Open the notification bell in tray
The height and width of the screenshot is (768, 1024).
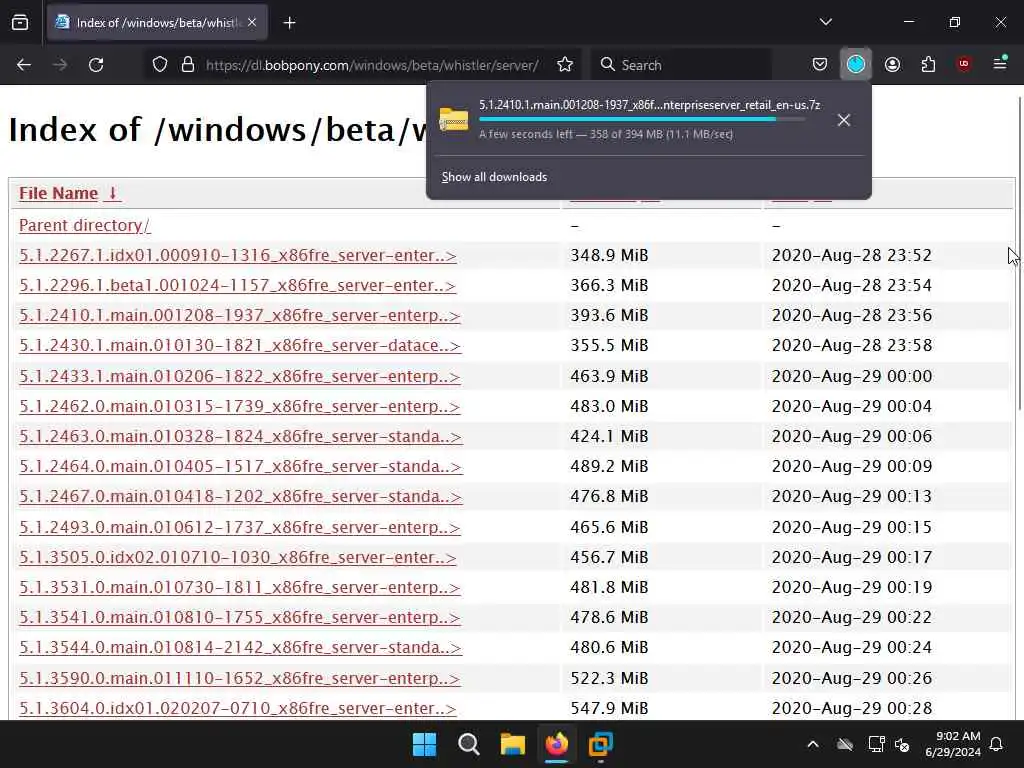997,744
